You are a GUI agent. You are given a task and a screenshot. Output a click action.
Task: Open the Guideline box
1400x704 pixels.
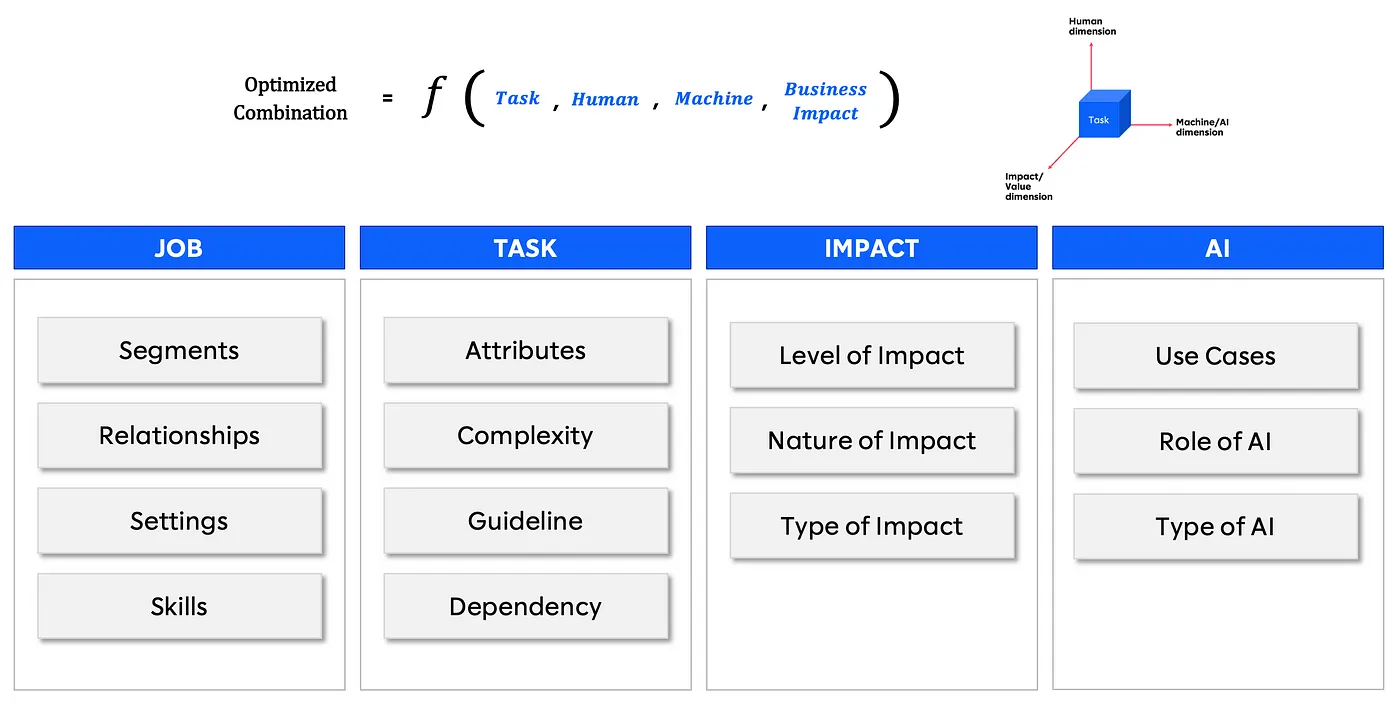coord(526,521)
